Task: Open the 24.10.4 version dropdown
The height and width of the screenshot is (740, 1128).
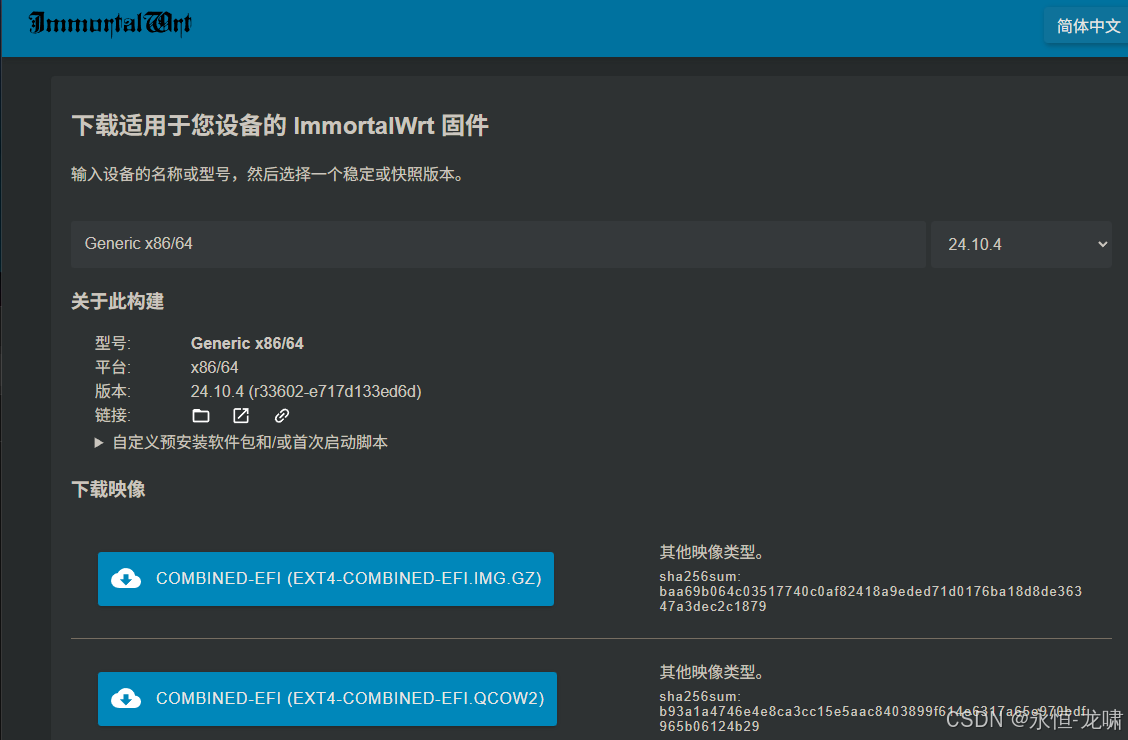Action: [1021, 245]
